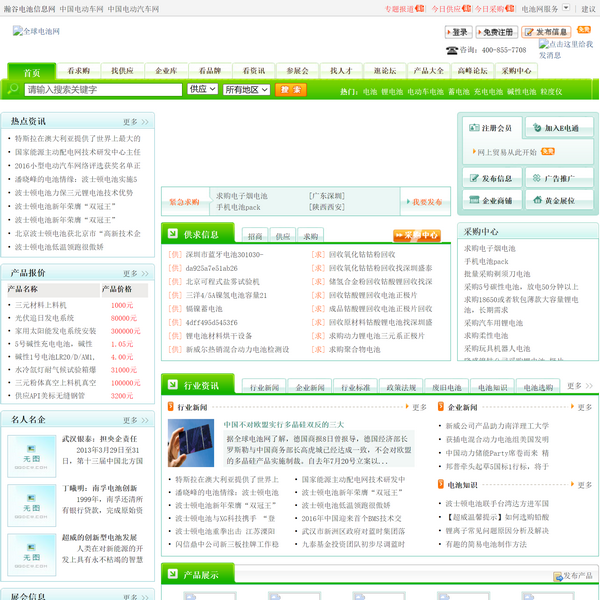Select the 政策法规 tab in 行业资讯
This screenshot has width=600, height=600.
click(401, 387)
